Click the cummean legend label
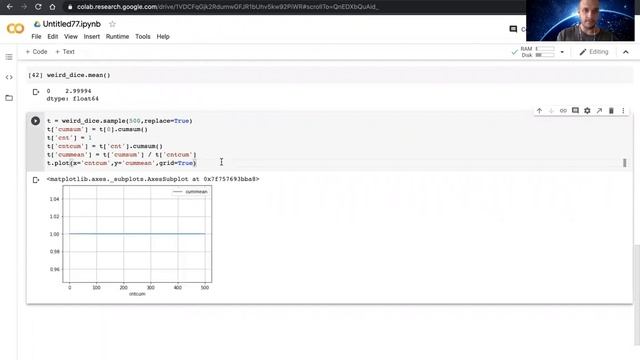The image size is (640, 360). pyautogui.click(x=196, y=192)
